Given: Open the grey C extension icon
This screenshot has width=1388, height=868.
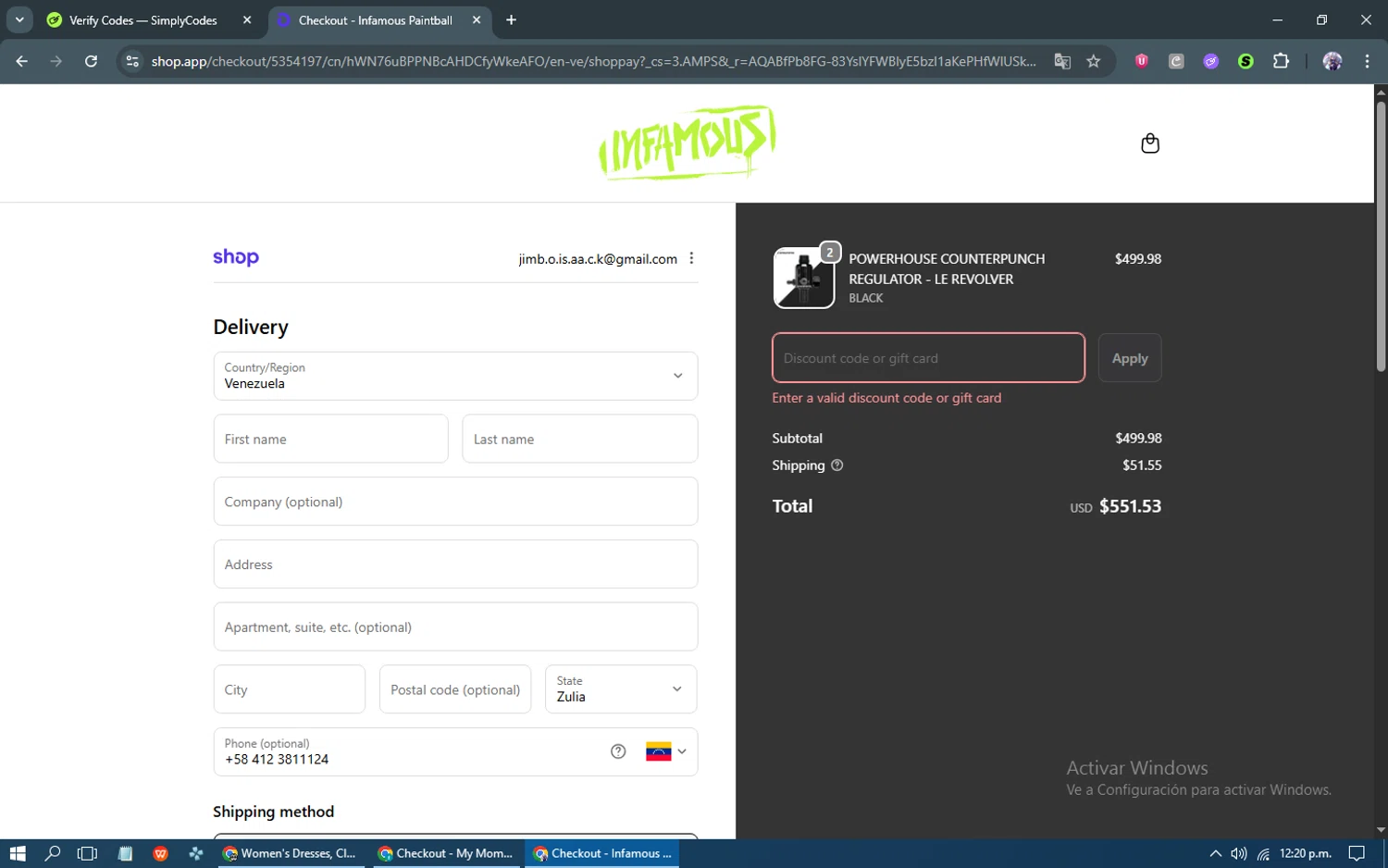Looking at the screenshot, I should click(x=1176, y=61).
